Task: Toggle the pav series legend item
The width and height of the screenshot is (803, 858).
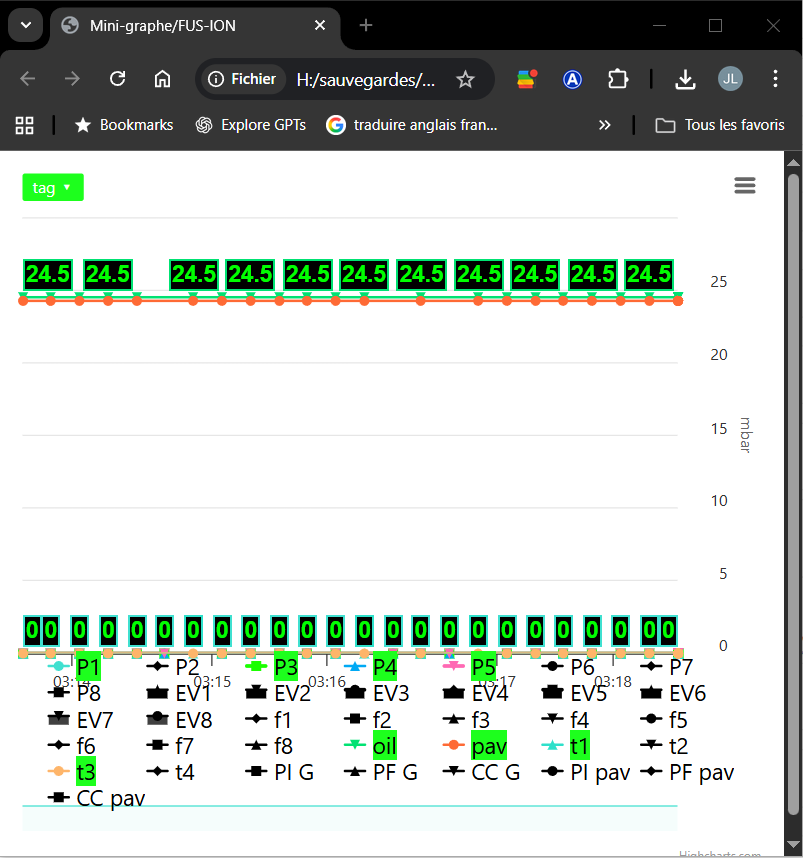Action: (x=475, y=746)
